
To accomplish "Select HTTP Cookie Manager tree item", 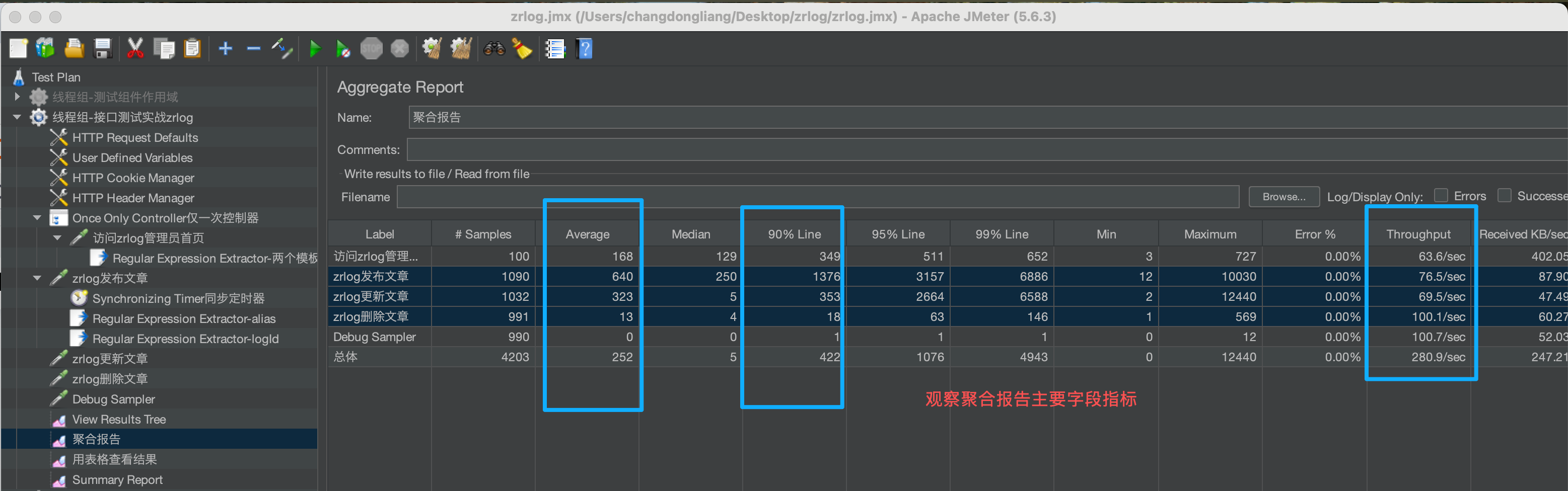I will (133, 178).
